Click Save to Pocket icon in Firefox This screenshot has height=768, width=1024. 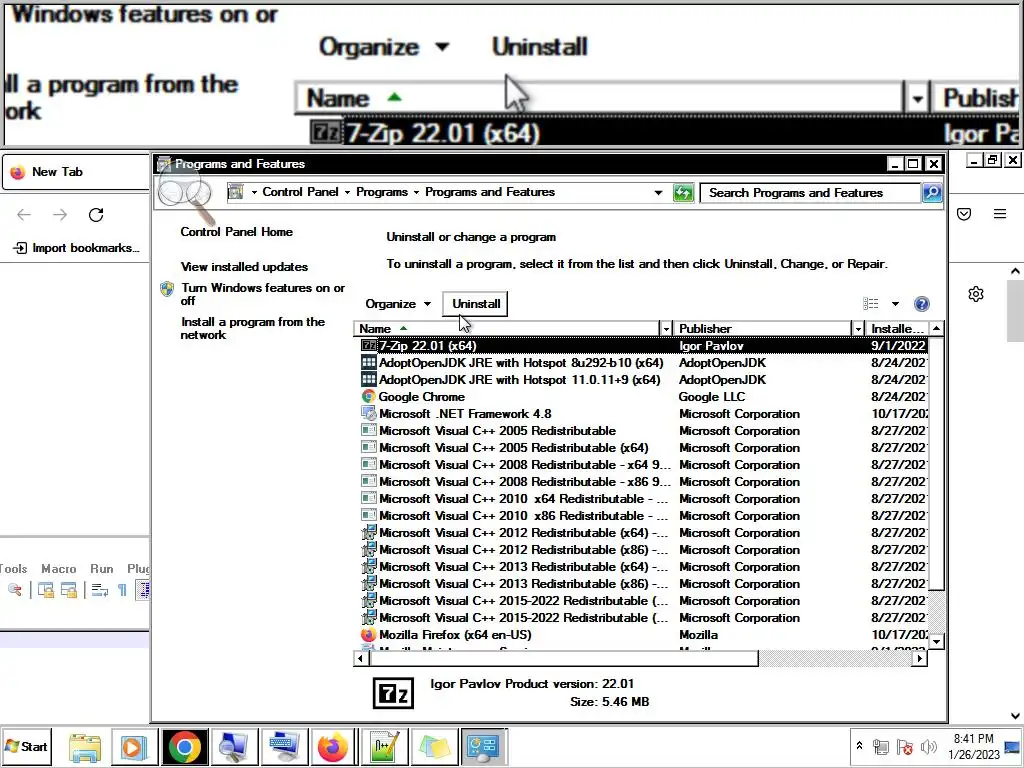(964, 214)
